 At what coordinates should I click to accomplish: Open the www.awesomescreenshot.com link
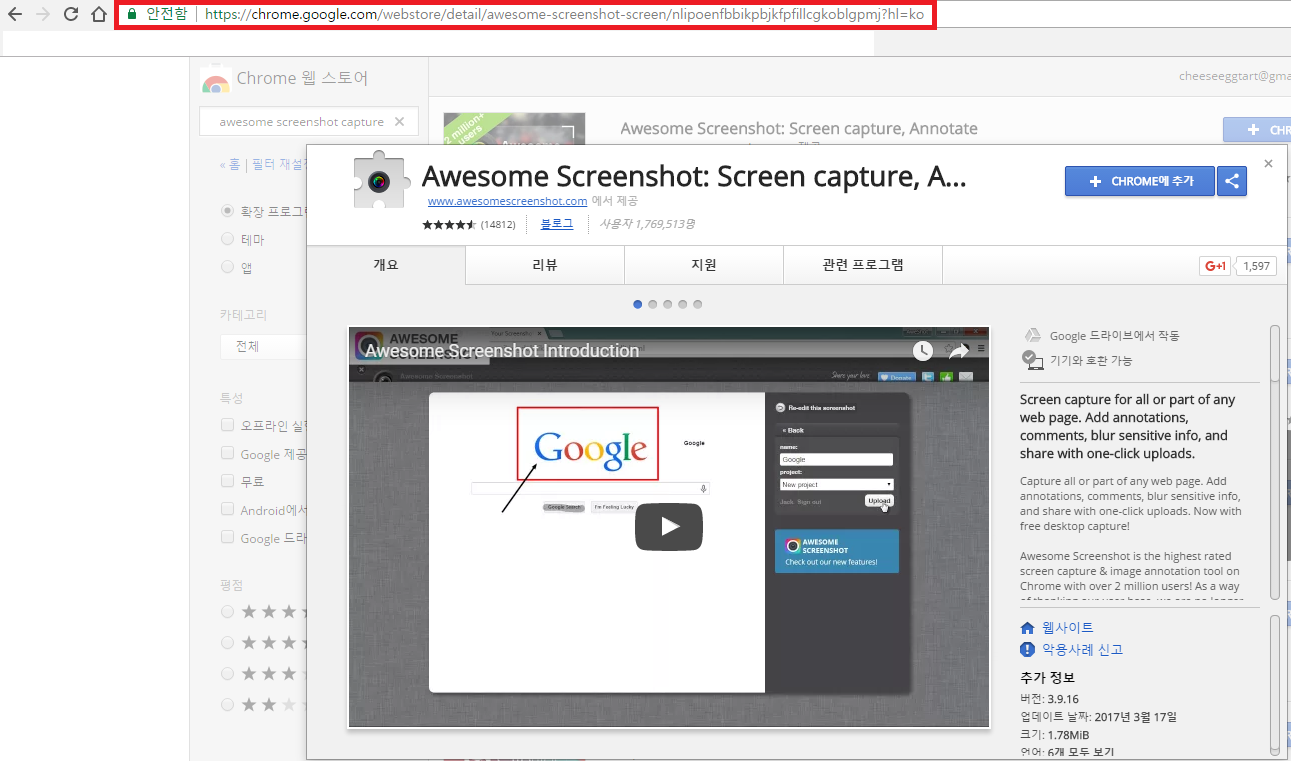tap(507, 201)
